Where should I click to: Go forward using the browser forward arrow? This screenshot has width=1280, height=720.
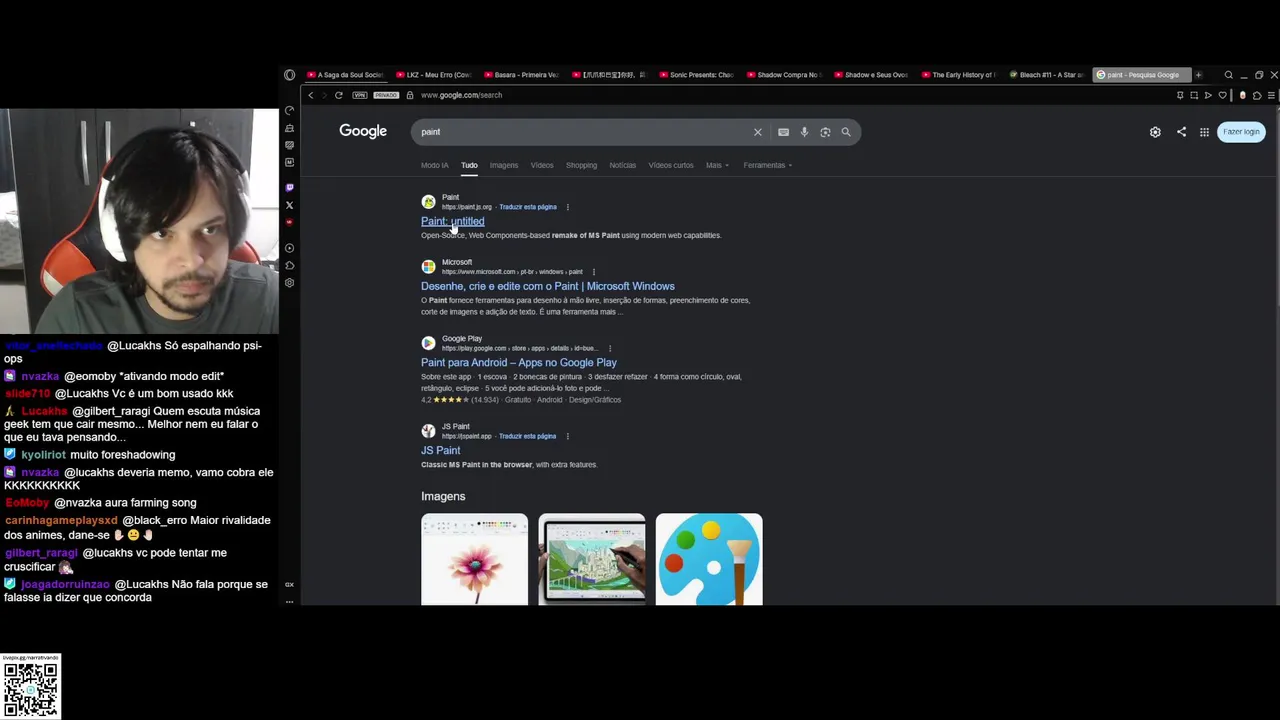coord(324,95)
